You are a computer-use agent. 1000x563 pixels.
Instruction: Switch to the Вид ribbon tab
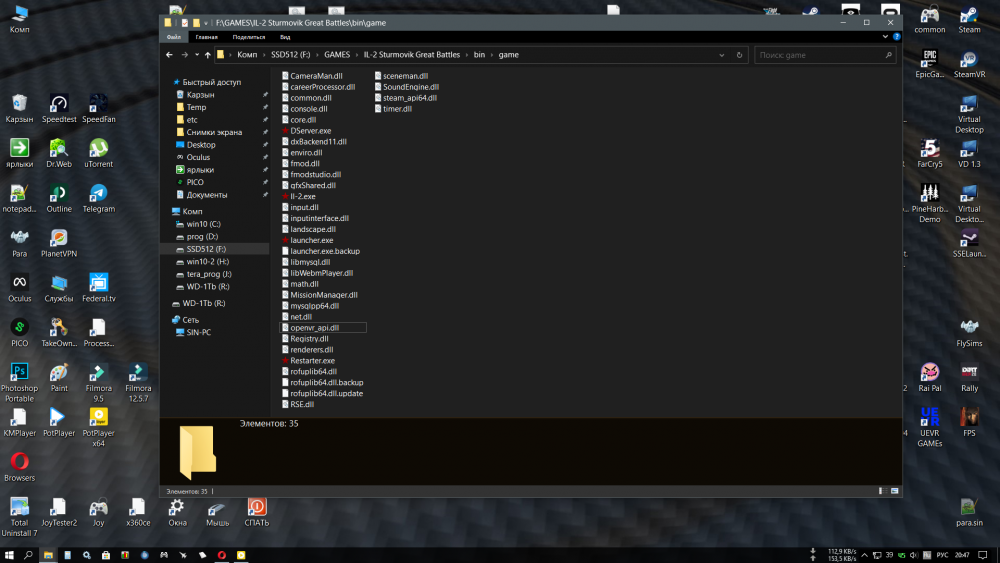pyautogui.click(x=285, y=37)
